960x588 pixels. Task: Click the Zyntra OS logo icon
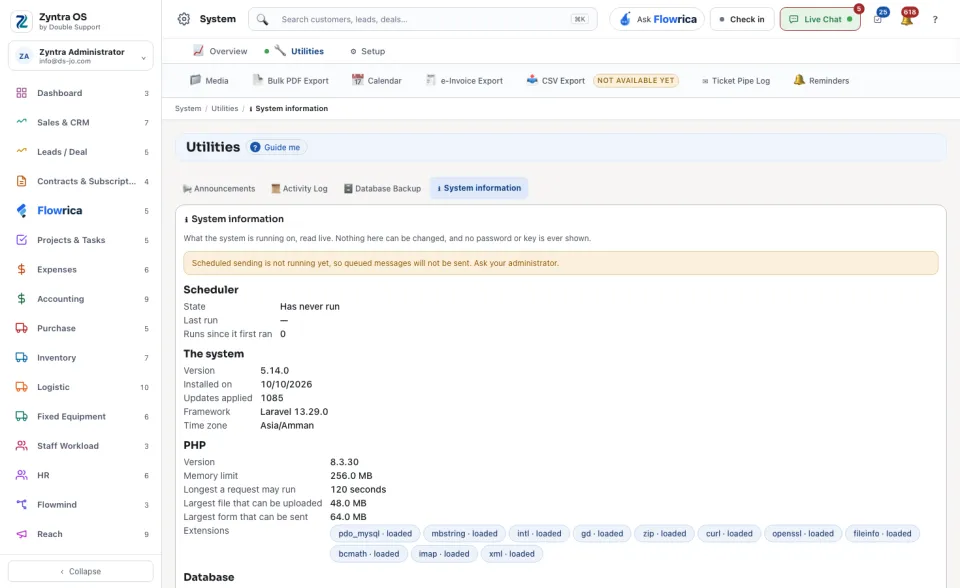(x=21, y=21)
